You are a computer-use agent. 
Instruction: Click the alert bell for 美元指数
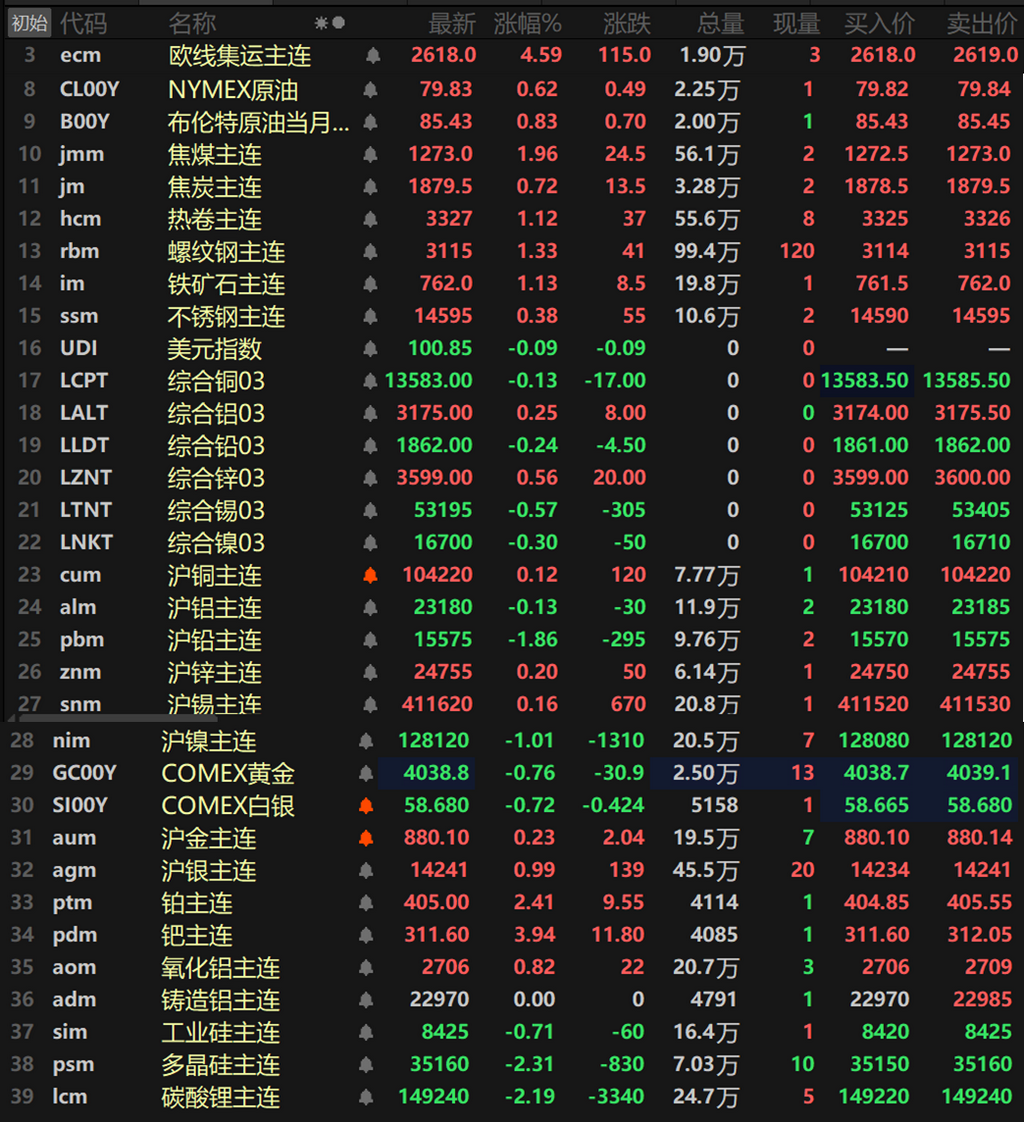[370, 348]
